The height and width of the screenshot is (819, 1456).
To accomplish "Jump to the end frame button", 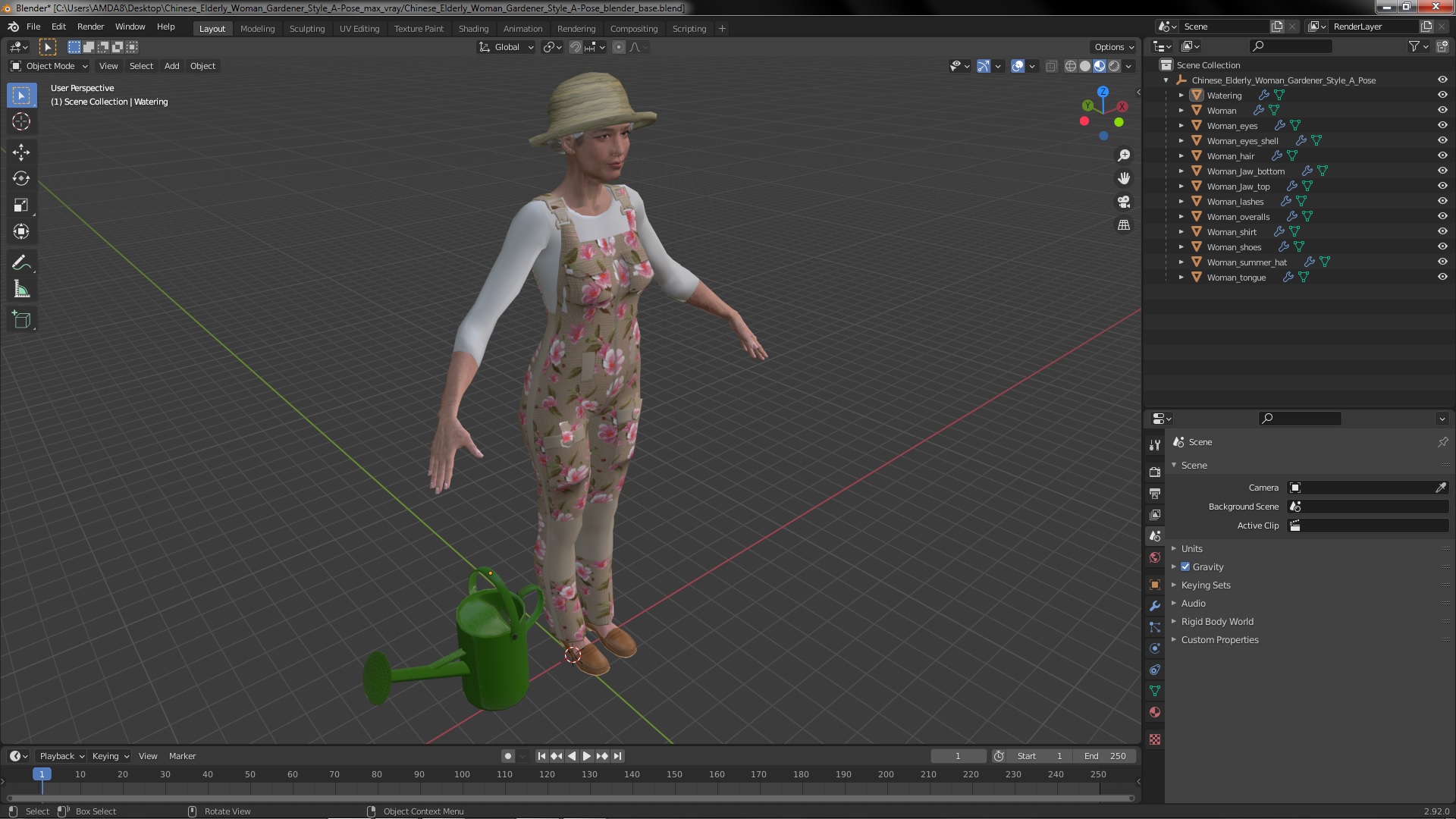I will click(617, 756).
